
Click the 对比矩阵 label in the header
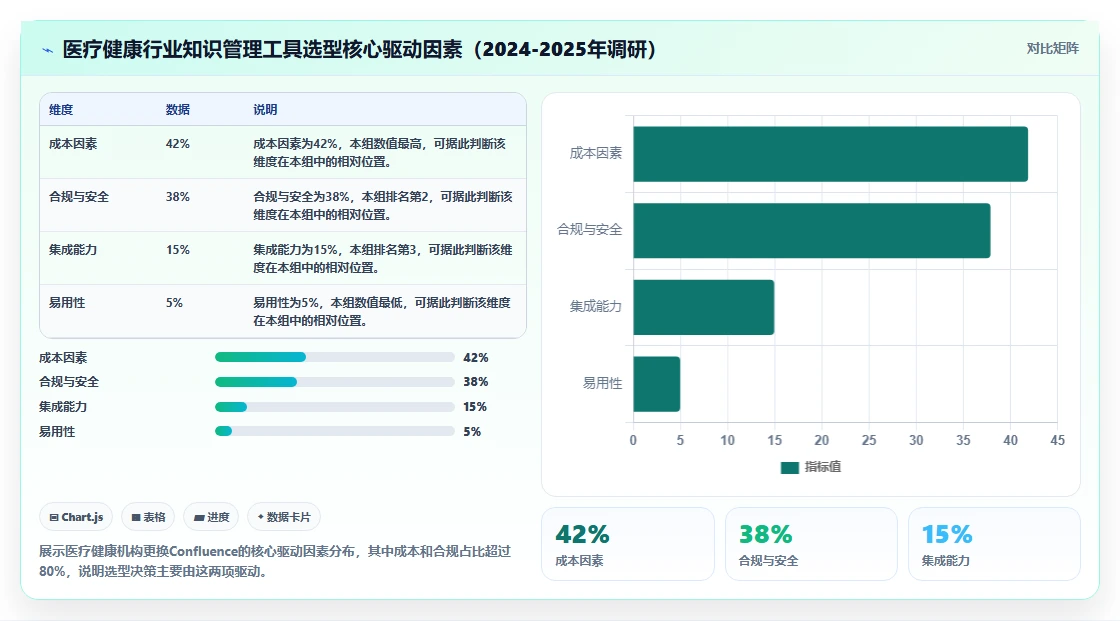point(1052,49)
